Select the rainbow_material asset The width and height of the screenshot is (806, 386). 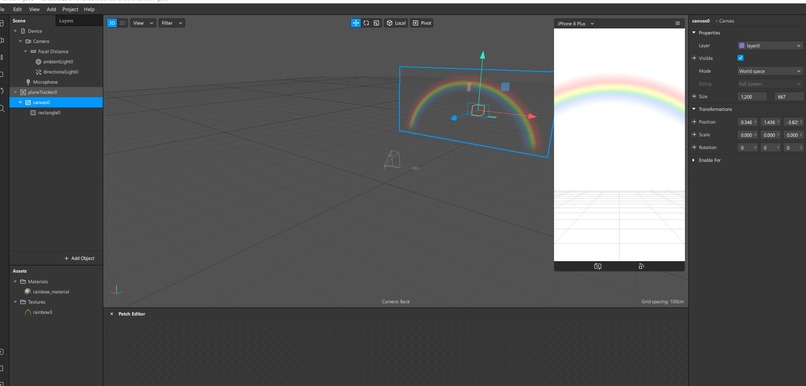click(x=50, y=292)
